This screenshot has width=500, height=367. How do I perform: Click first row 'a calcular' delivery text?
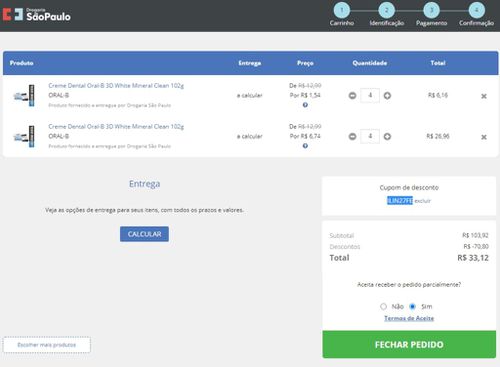[x=250, y=96]
